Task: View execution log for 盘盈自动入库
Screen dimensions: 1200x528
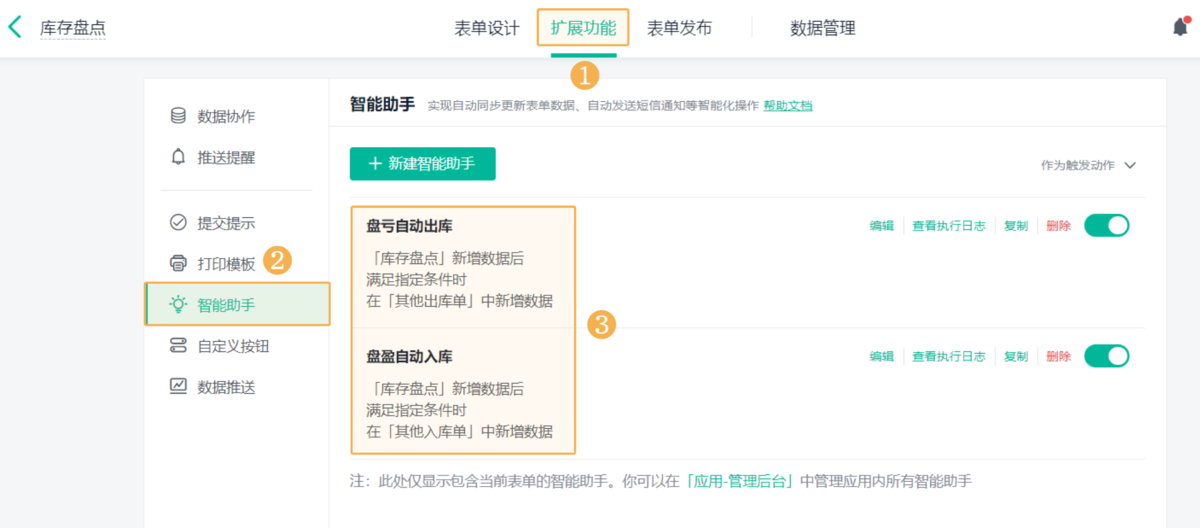Action: point(948,356)
